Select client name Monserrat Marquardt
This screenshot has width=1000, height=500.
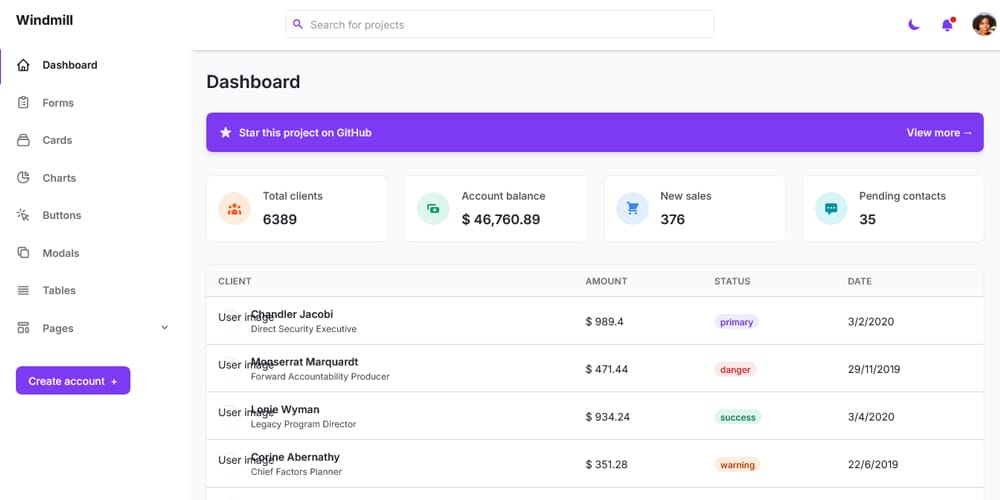[304, 362]
